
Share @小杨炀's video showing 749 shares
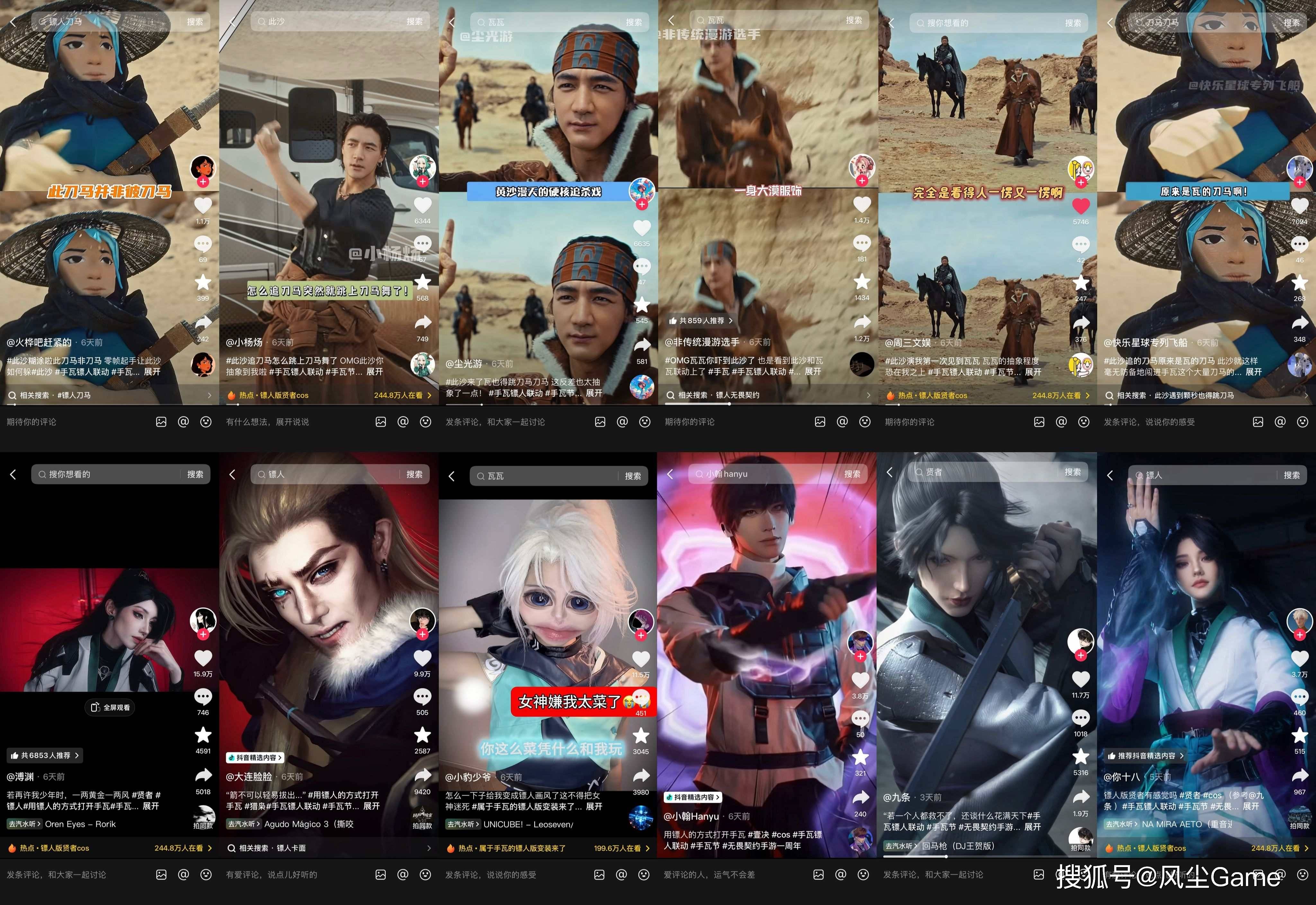tap(422, 323)
